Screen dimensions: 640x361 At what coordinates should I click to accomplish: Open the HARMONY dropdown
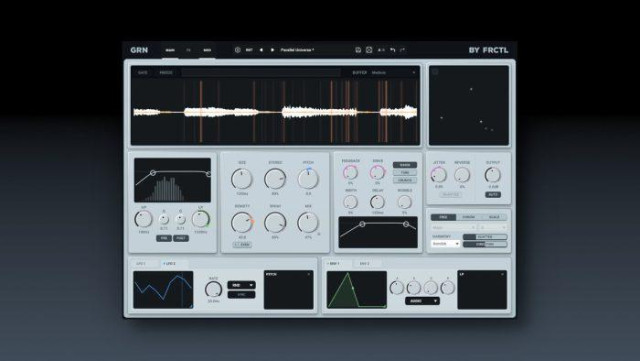(x=445, y=243)
